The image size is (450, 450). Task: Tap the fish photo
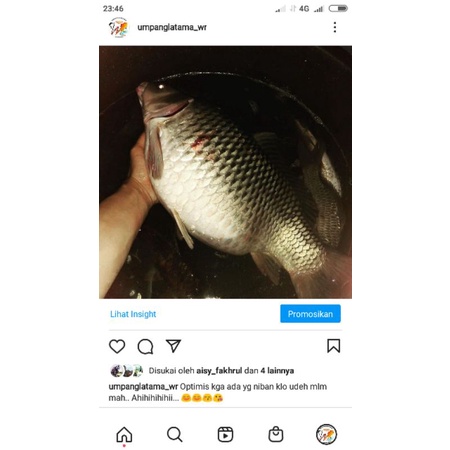[225, 172]
